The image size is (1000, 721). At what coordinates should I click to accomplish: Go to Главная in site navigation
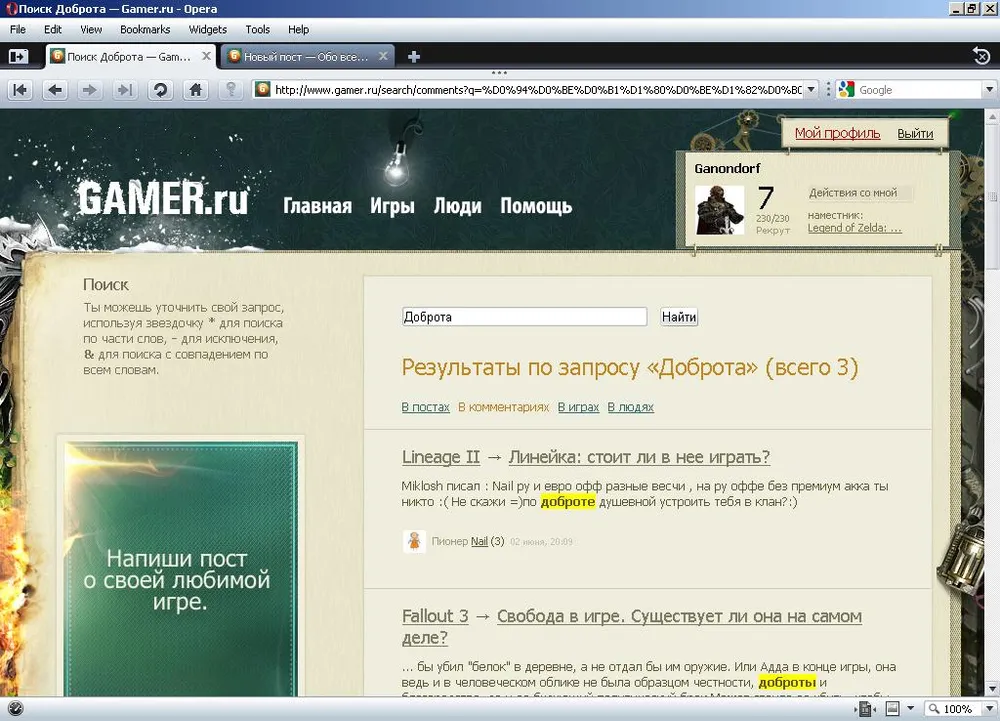coord(318,206)
